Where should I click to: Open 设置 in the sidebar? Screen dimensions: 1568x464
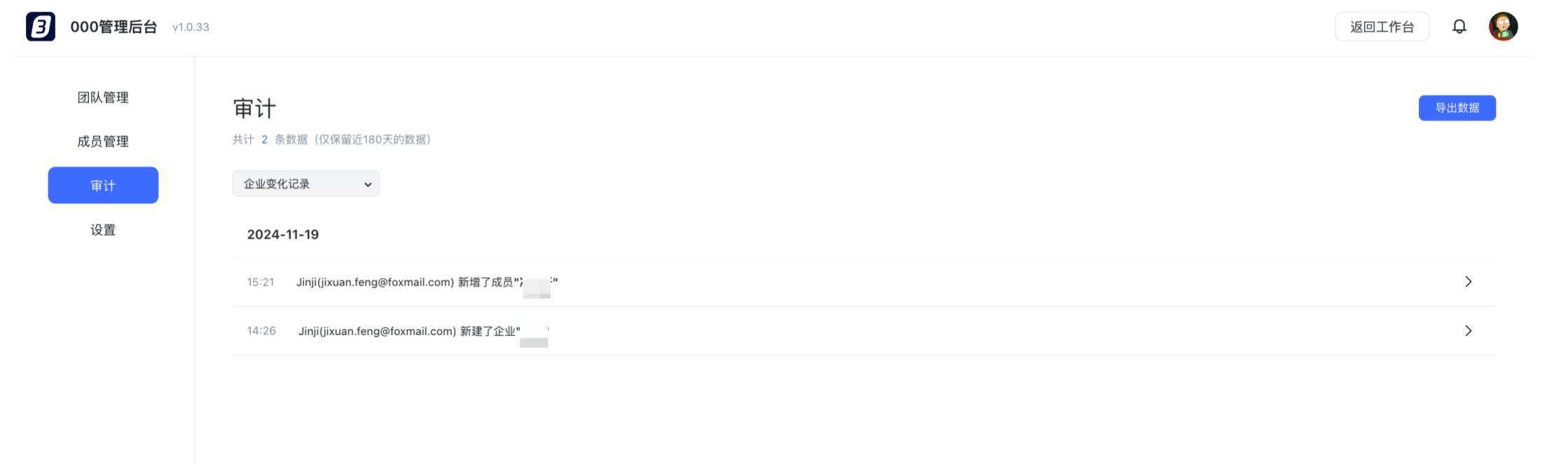coord(103,230)
